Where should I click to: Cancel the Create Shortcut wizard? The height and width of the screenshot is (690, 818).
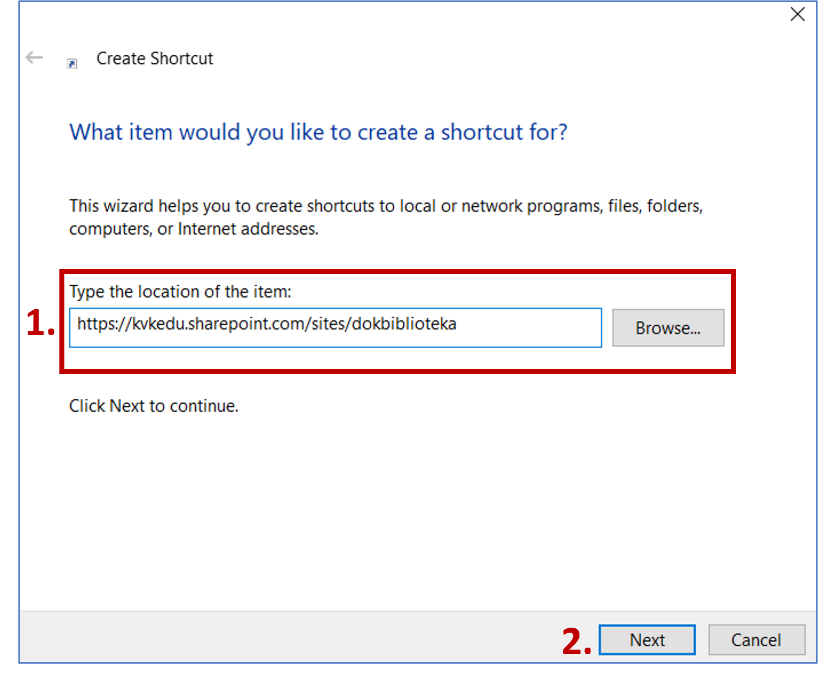click(756, 640)
